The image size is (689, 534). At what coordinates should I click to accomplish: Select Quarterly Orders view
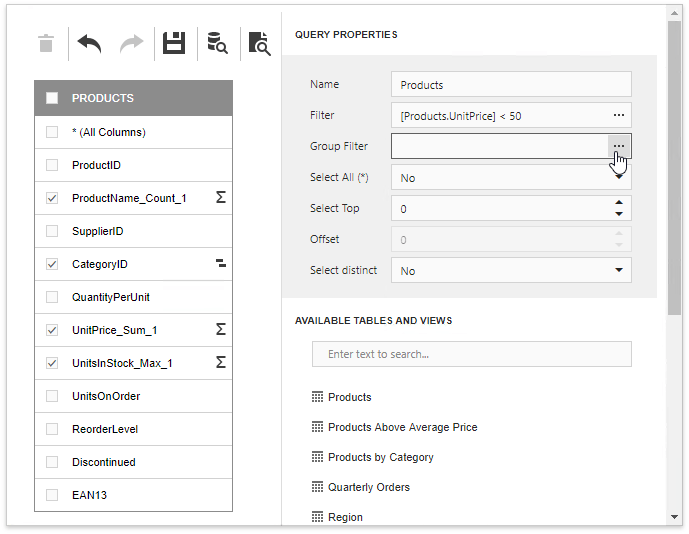click(x=369, y=487)
